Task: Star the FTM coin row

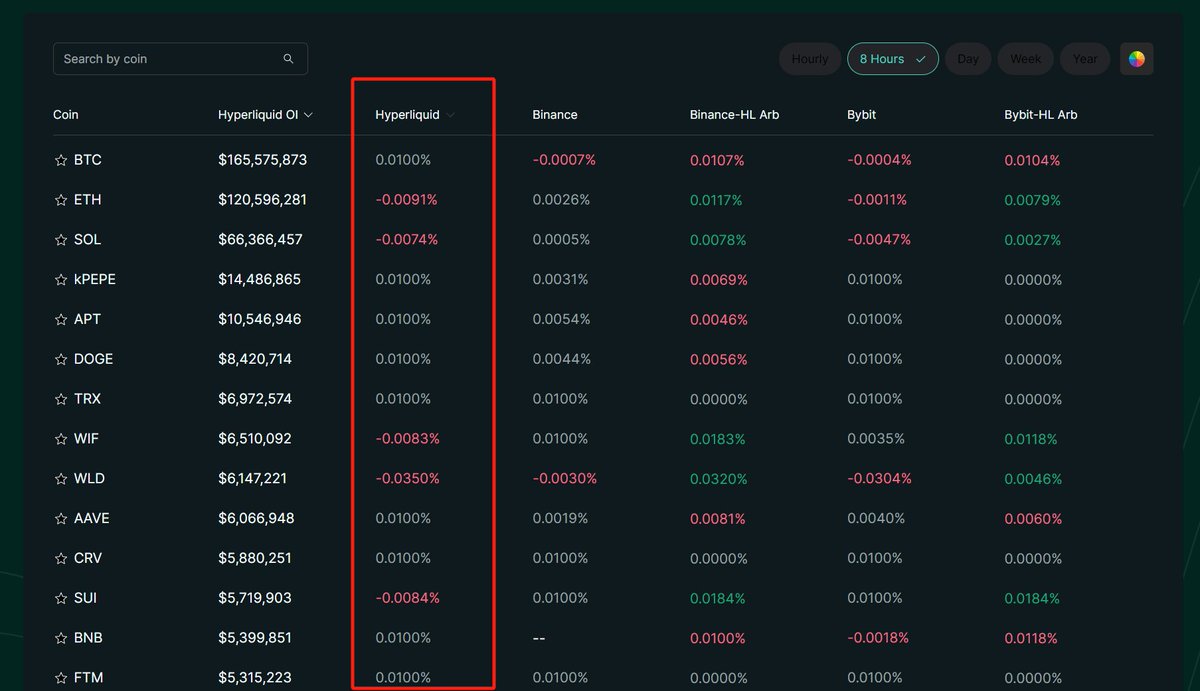Action: point(60,678)
